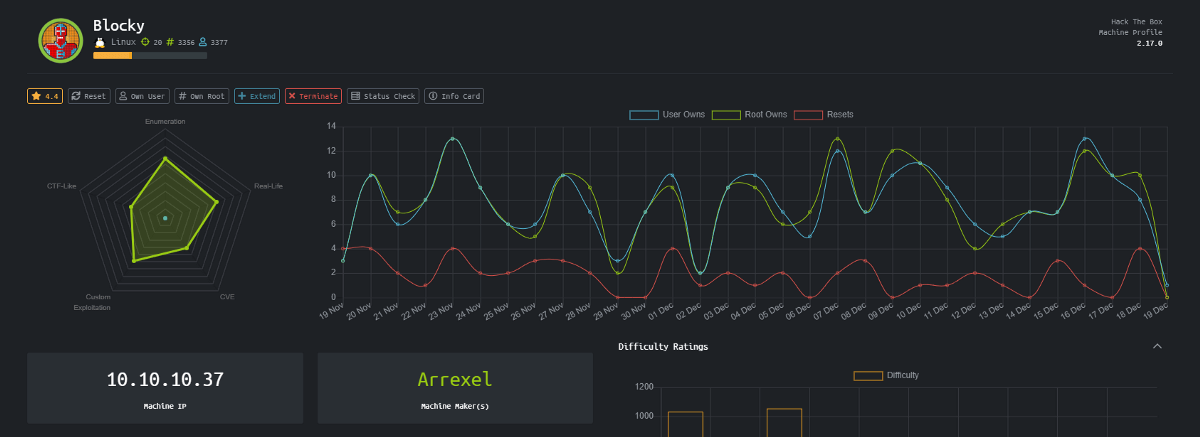Toggle Resets series in legend
Screen dimensions: 1200x437
tap(824, 115)
